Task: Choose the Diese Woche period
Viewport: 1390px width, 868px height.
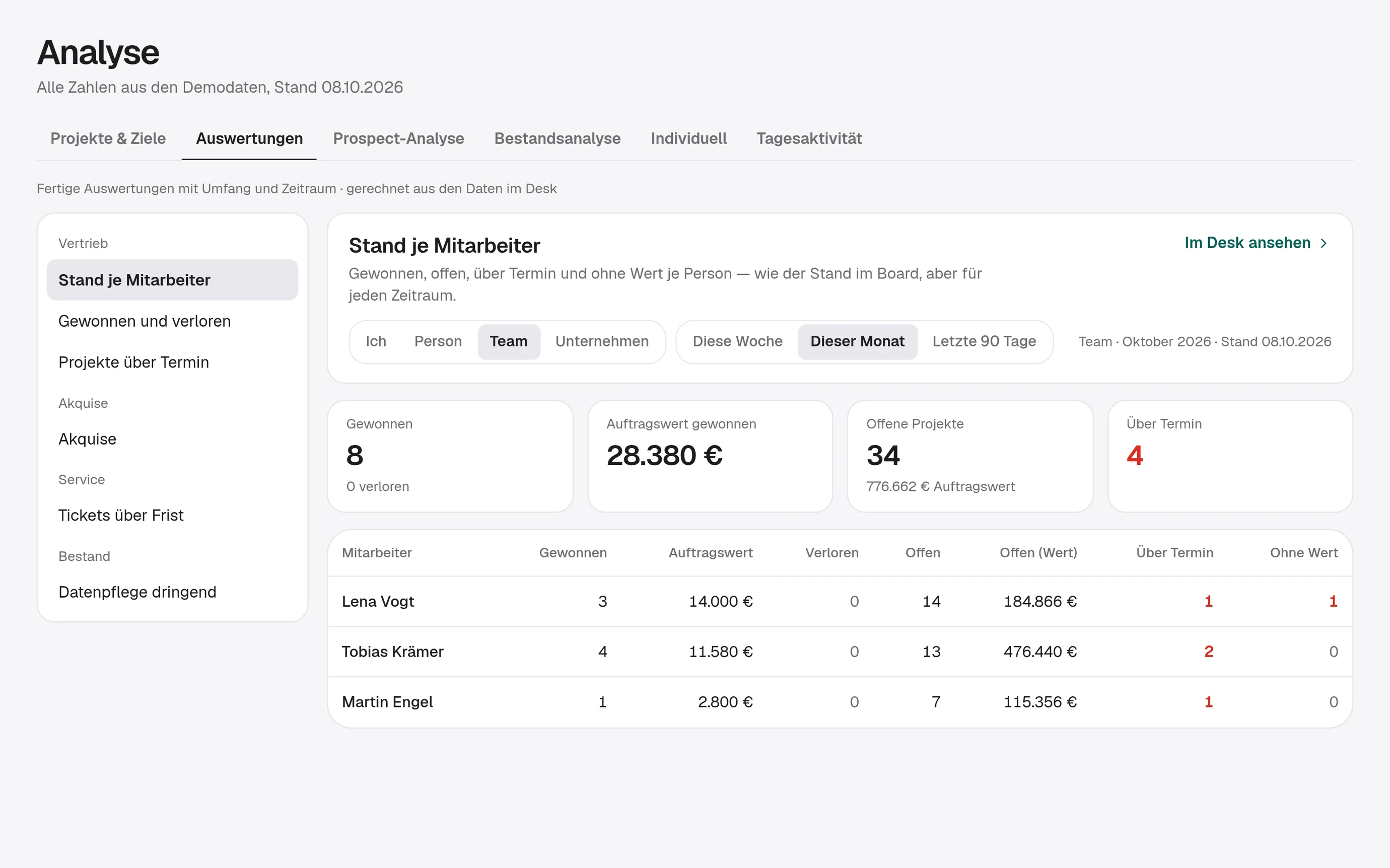Action: [x=737, y=341]
